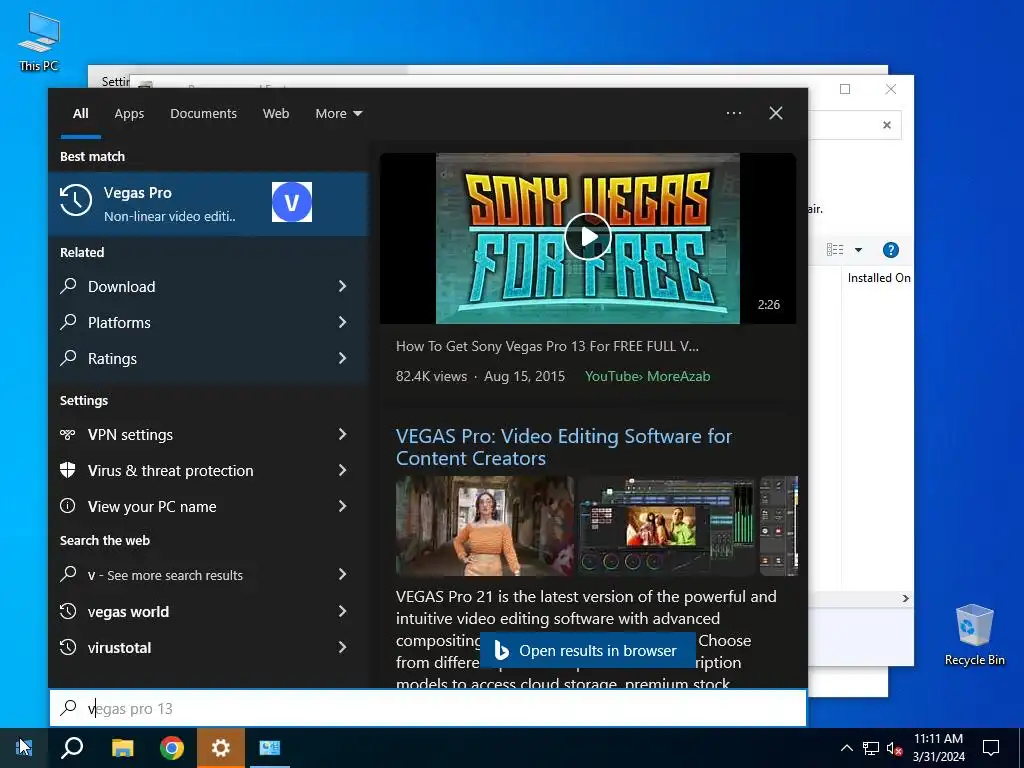Screen dimensions: 1024x768
Task: Open the 'YouTube› MoreAzab' source link
Action: tap(647, 376)
